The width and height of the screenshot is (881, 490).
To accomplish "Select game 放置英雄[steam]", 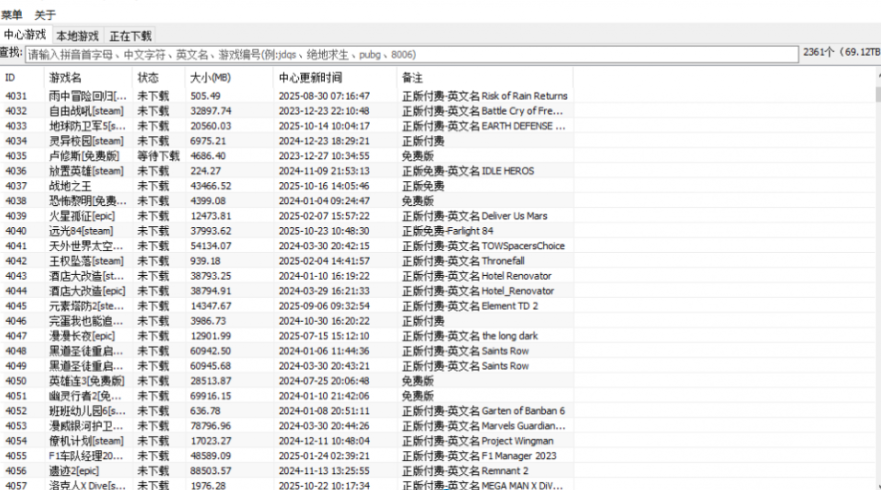I will pos(86,171).
